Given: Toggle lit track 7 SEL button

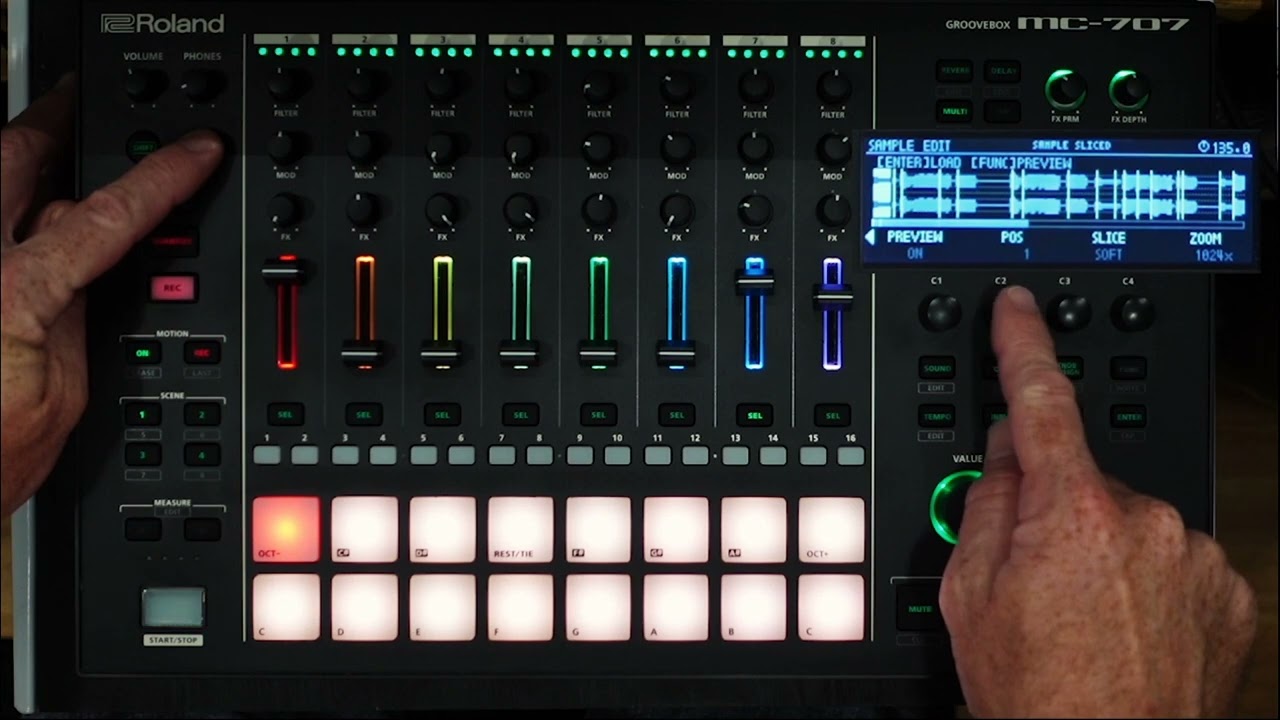Looking at the screenshot, I should 755,414.
